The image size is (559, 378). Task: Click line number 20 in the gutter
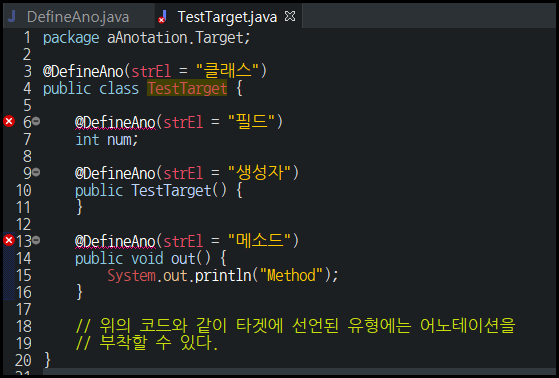pyautogui.click(x=23, y=360)
